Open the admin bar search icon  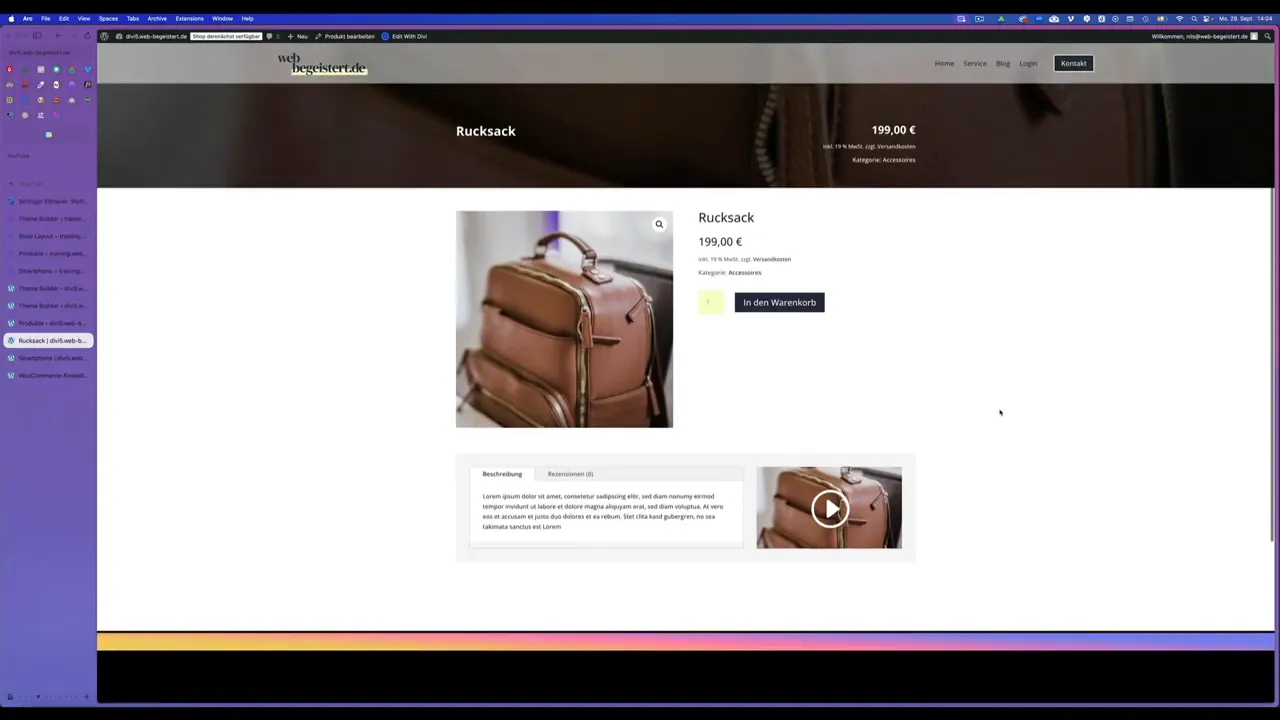pyautogui.click(x=1267, y=36)
